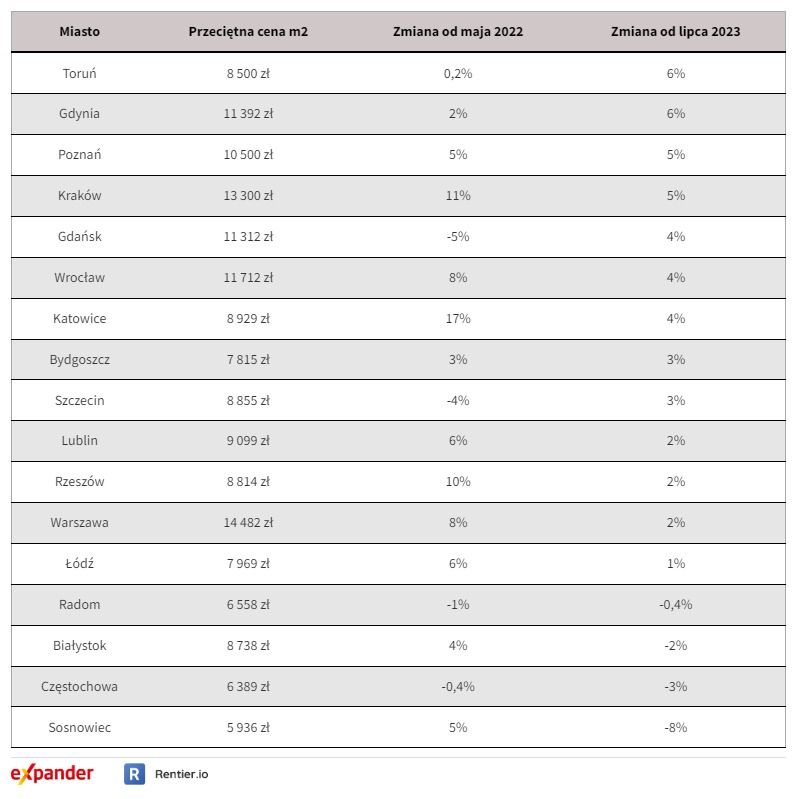The width and height of the screenshot is (796, 799).
Task: Click the Sosnowiec -8% value
Action: point(676,728)
